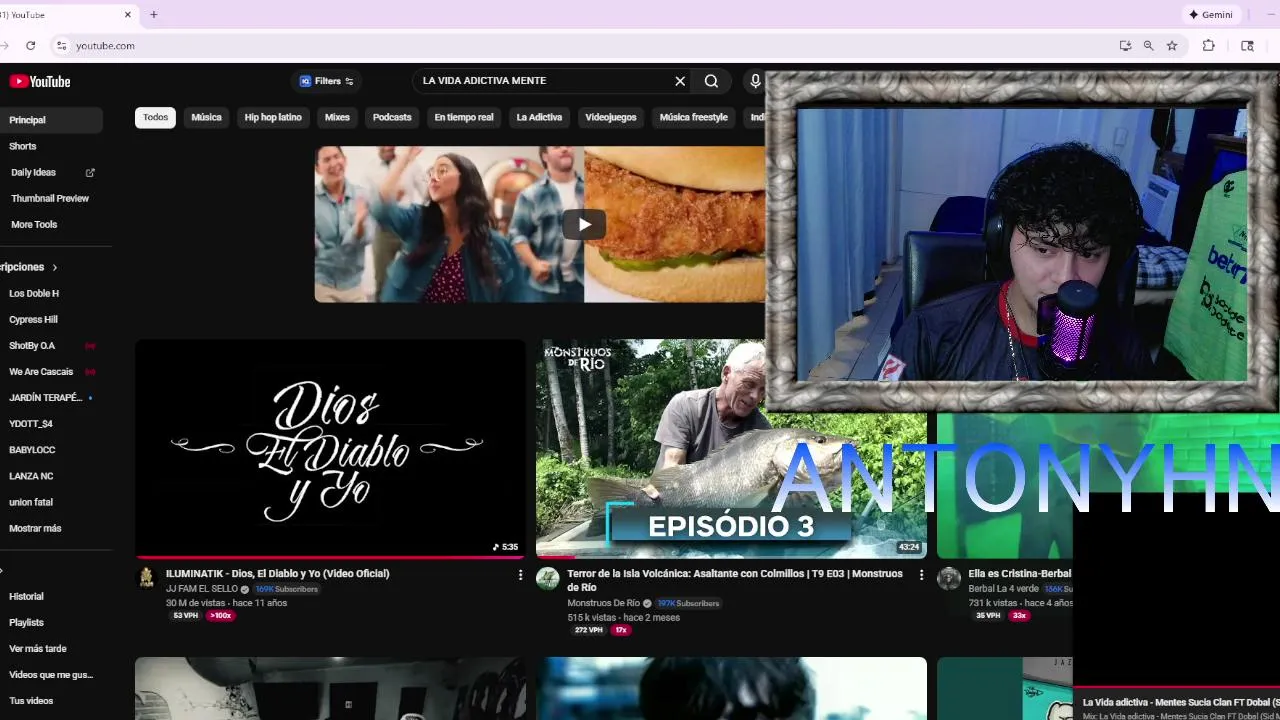
Task: Select the Hip hop latino chip
Action: pos(273,117)
